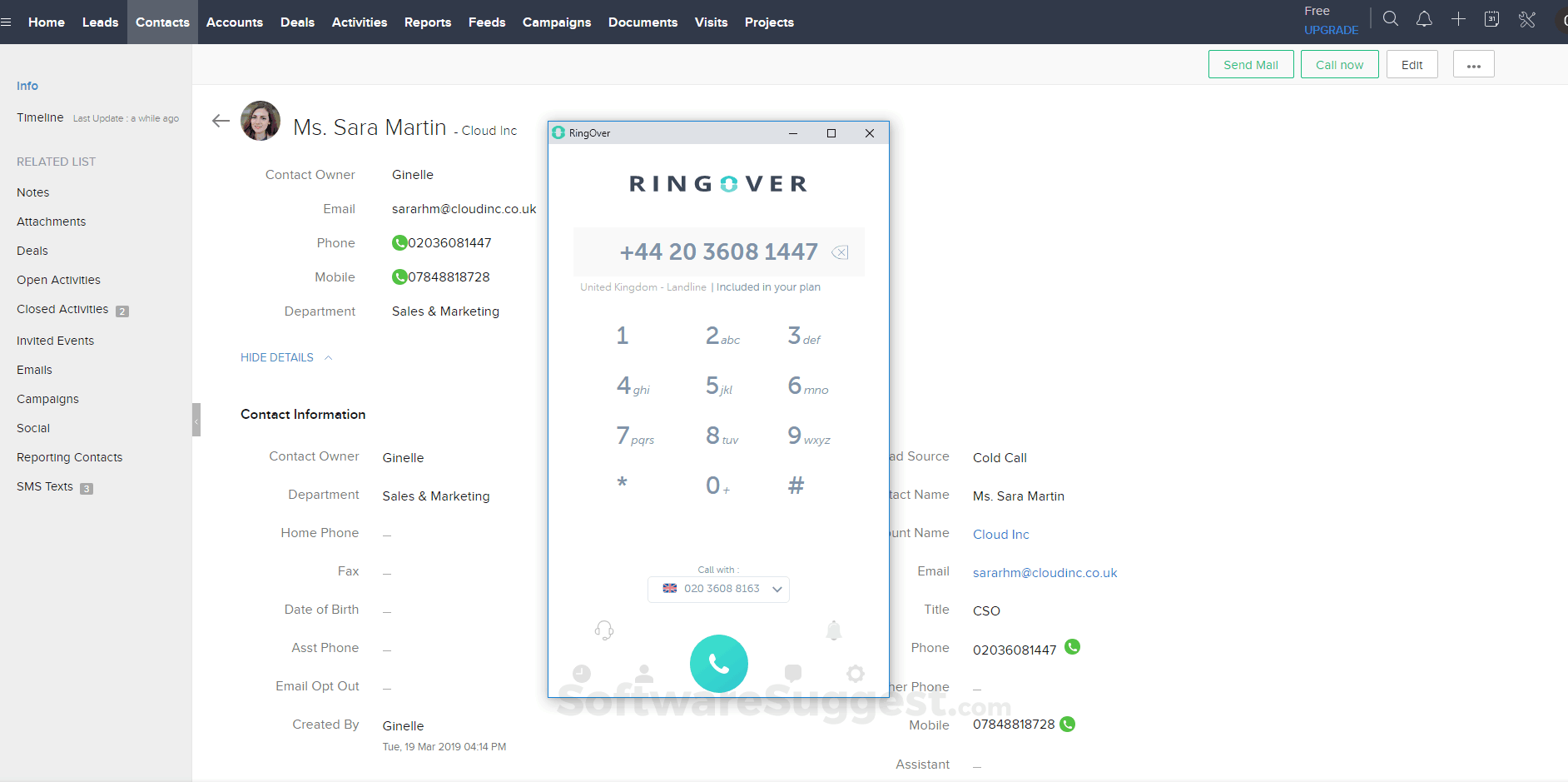Image resolution: width=1568 pixels, height=782 pixels.
Task: Open Accounts tab
Action: [x=235, y=22]
